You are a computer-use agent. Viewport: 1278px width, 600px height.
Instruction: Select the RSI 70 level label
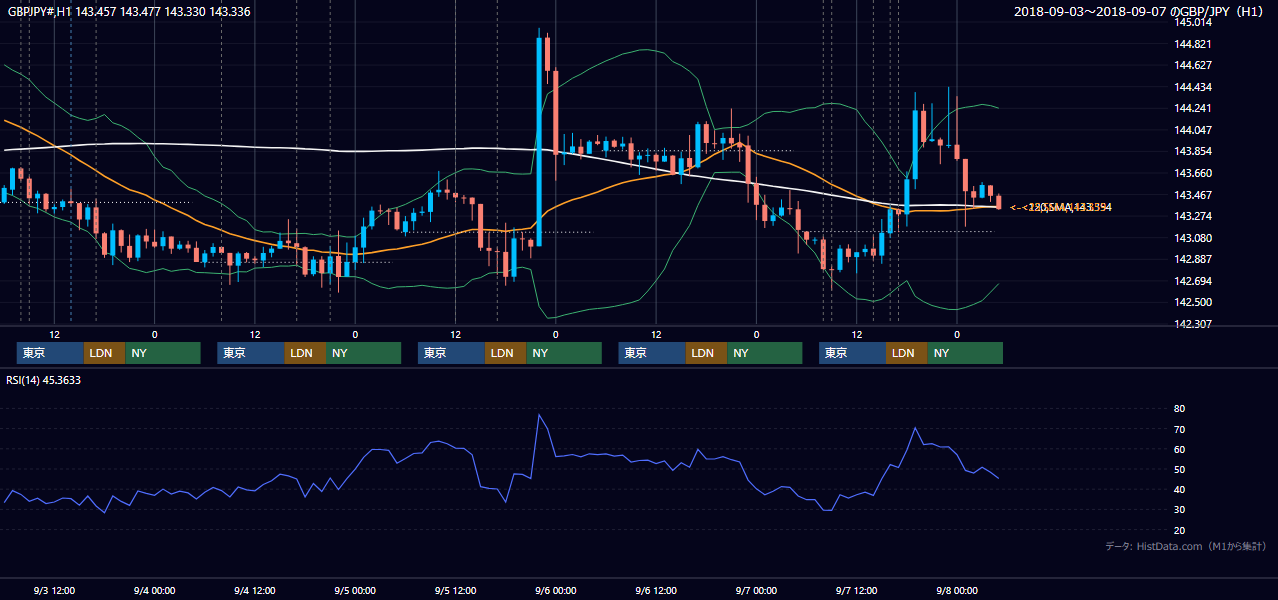coord(1179,429)
